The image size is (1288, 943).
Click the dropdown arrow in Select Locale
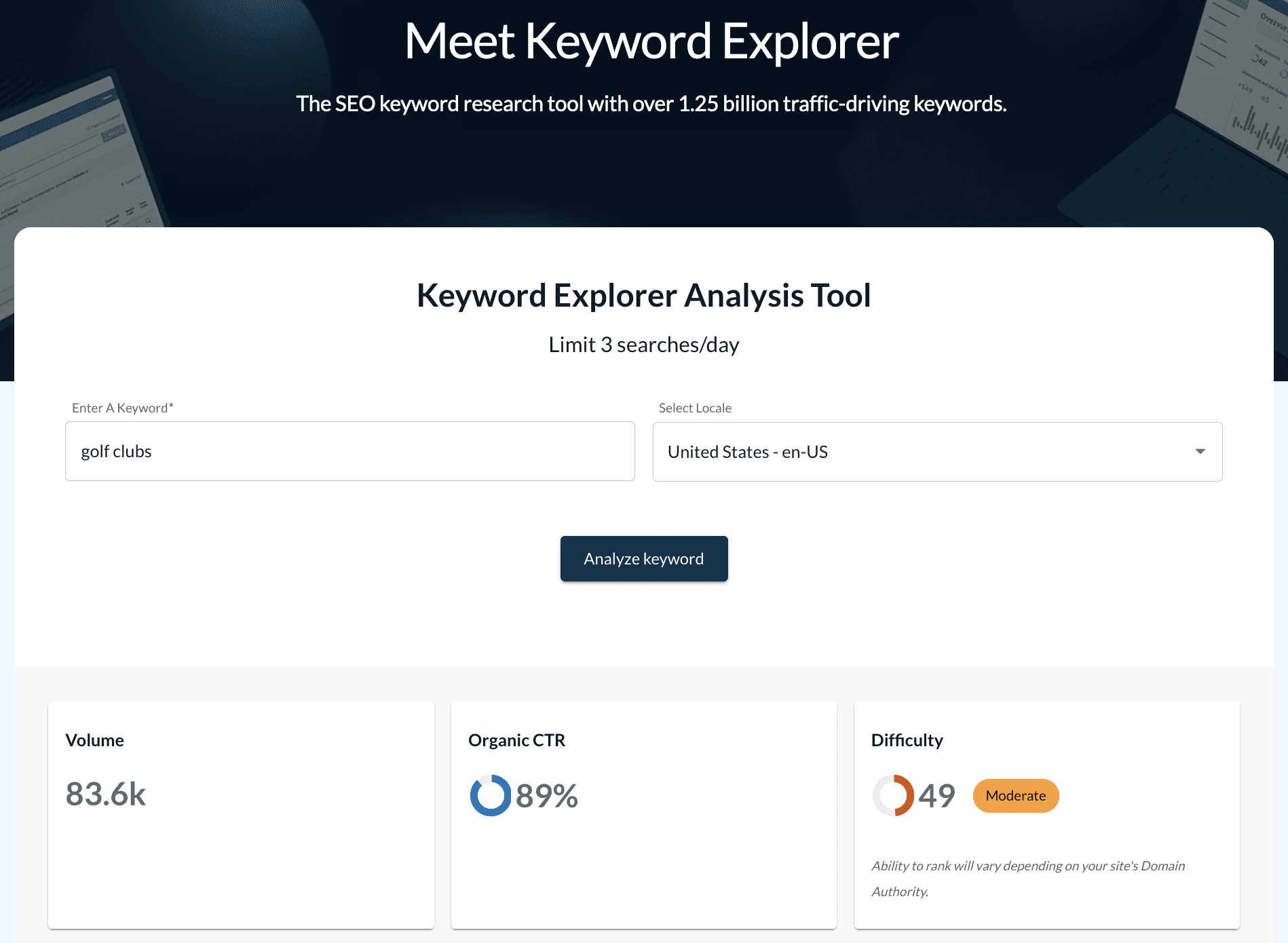[1200, 452]
